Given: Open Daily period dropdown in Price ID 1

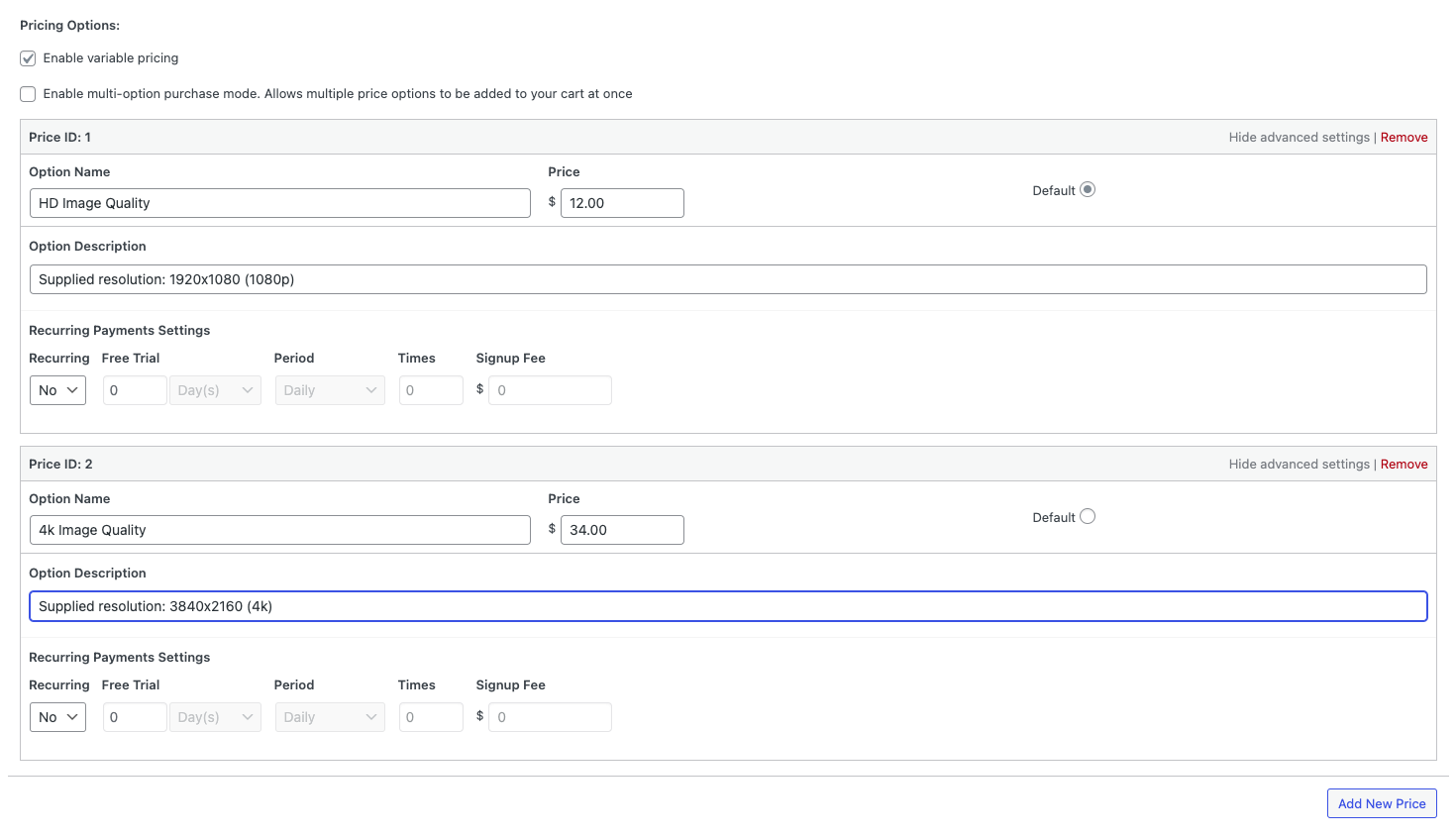Looking at the screenshot, I should (x=330, y=390).
